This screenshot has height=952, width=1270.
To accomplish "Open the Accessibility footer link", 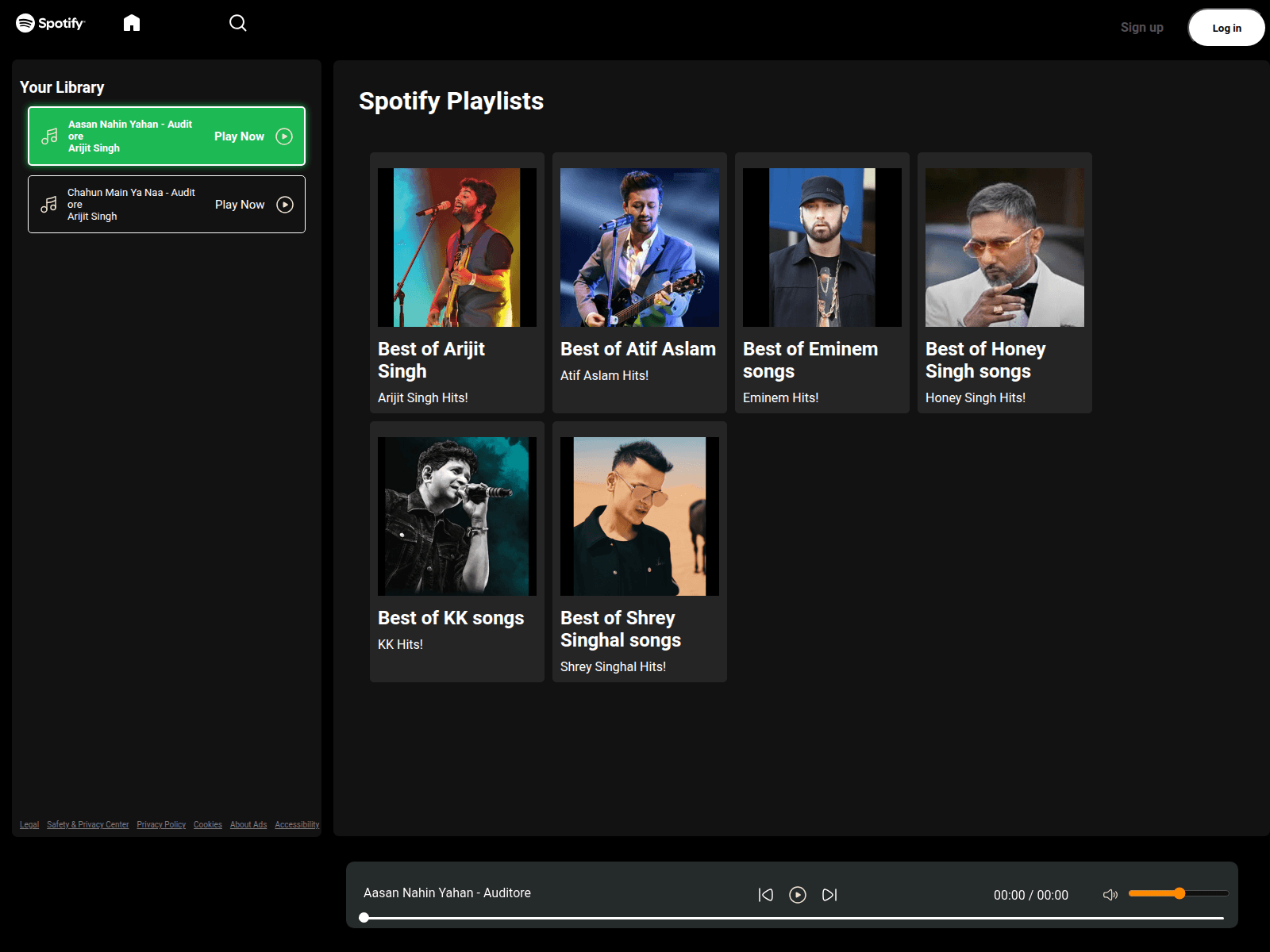I will pos(297,825).
